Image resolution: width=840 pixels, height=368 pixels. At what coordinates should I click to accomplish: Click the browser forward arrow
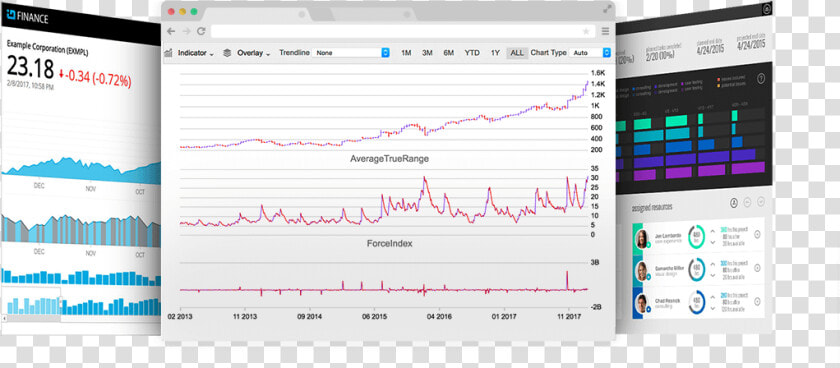coord(186,31)
